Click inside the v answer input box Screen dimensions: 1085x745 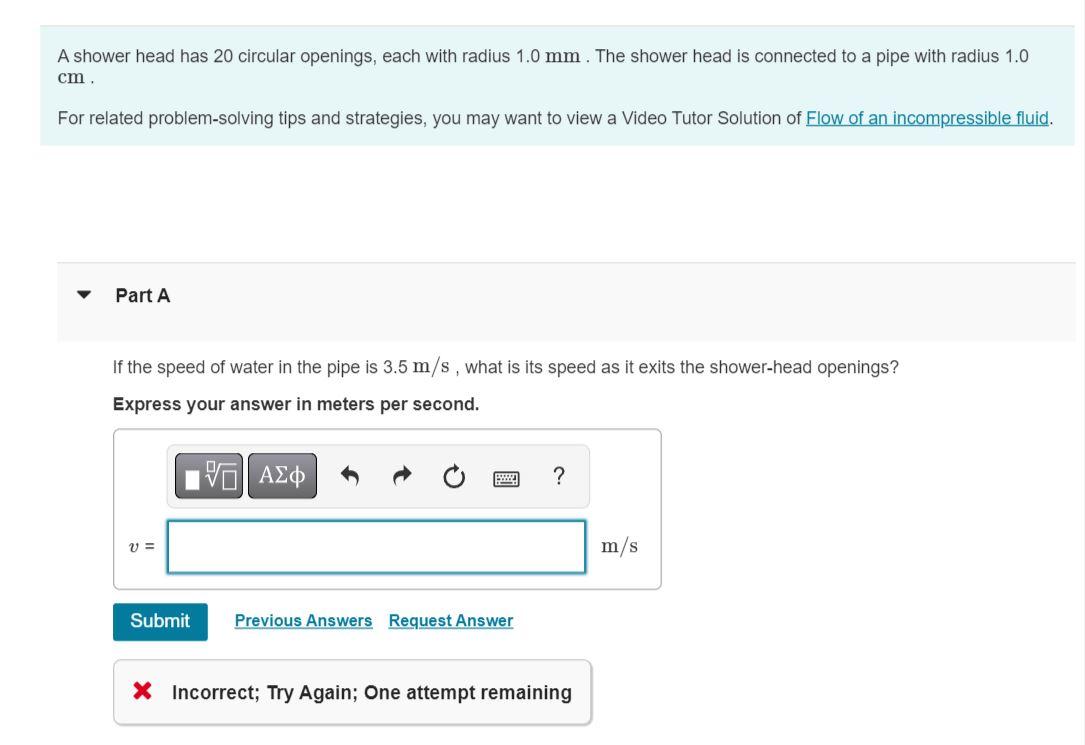click(x=376, y=546)
